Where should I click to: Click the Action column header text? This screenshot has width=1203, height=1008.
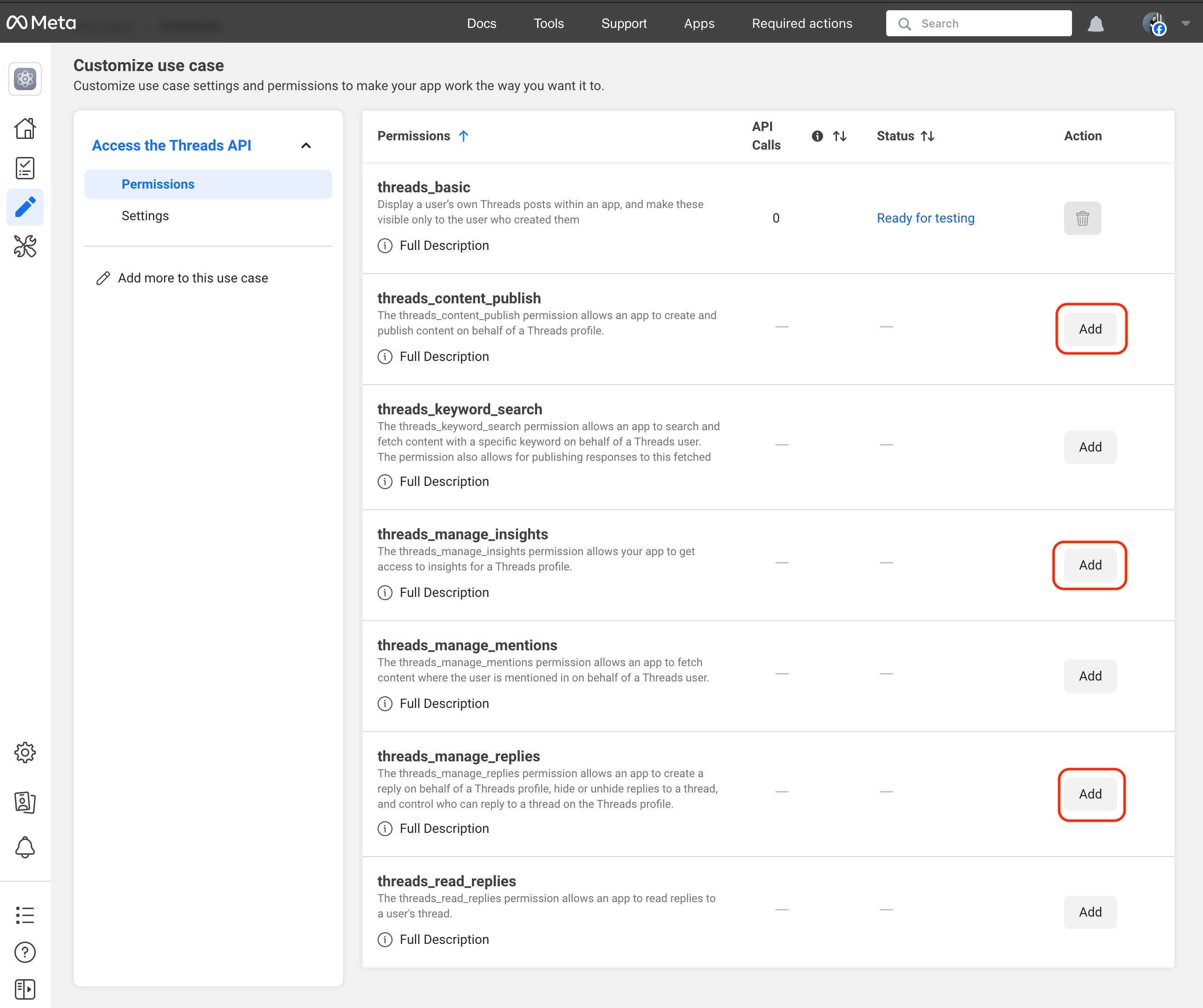pyautogui.click(x=1083, y=137)
